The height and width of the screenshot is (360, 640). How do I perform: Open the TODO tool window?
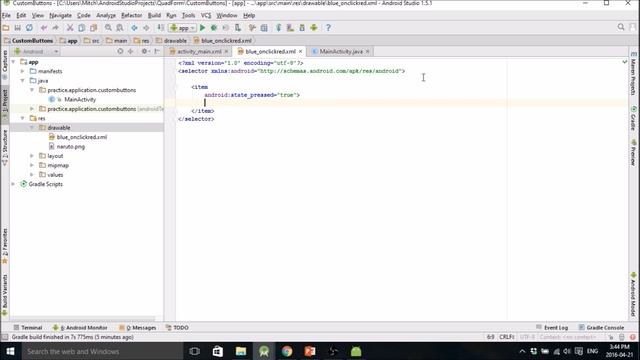177,327
